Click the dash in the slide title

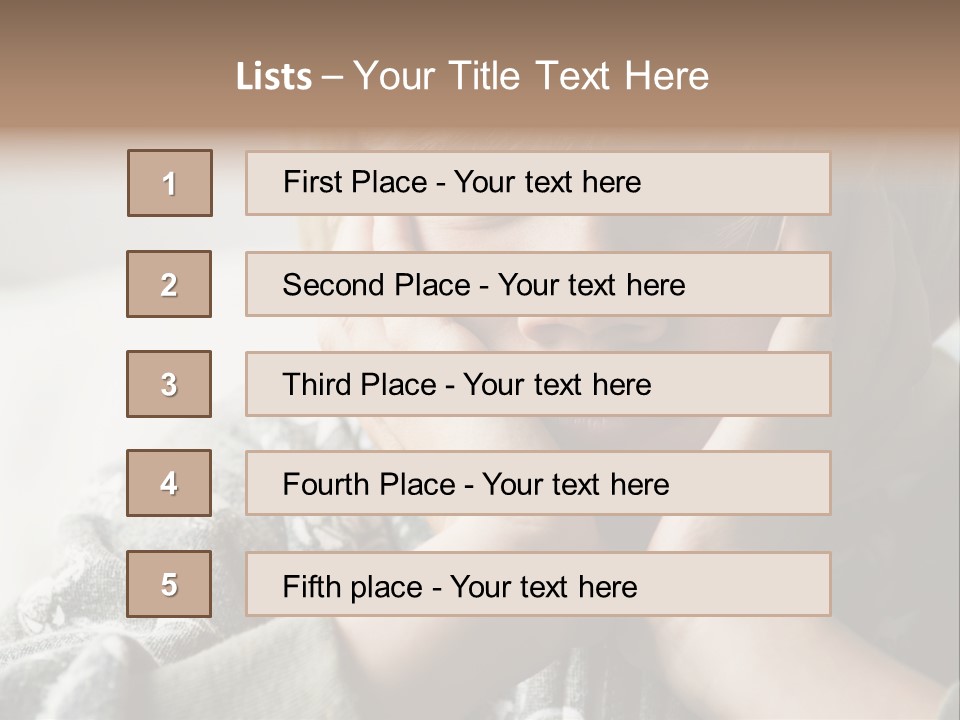pyautogui.click(x=333, y=76)
